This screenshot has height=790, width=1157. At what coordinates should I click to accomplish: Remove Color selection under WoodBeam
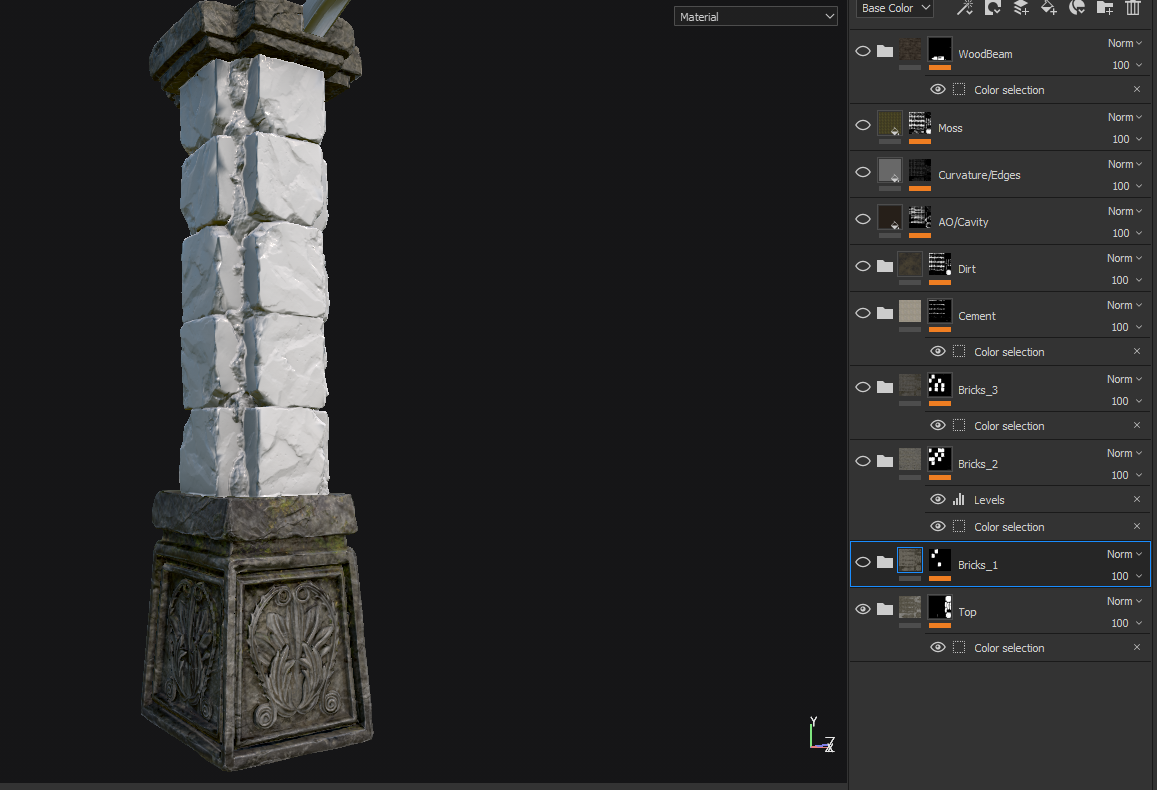tap(1137, 90)
